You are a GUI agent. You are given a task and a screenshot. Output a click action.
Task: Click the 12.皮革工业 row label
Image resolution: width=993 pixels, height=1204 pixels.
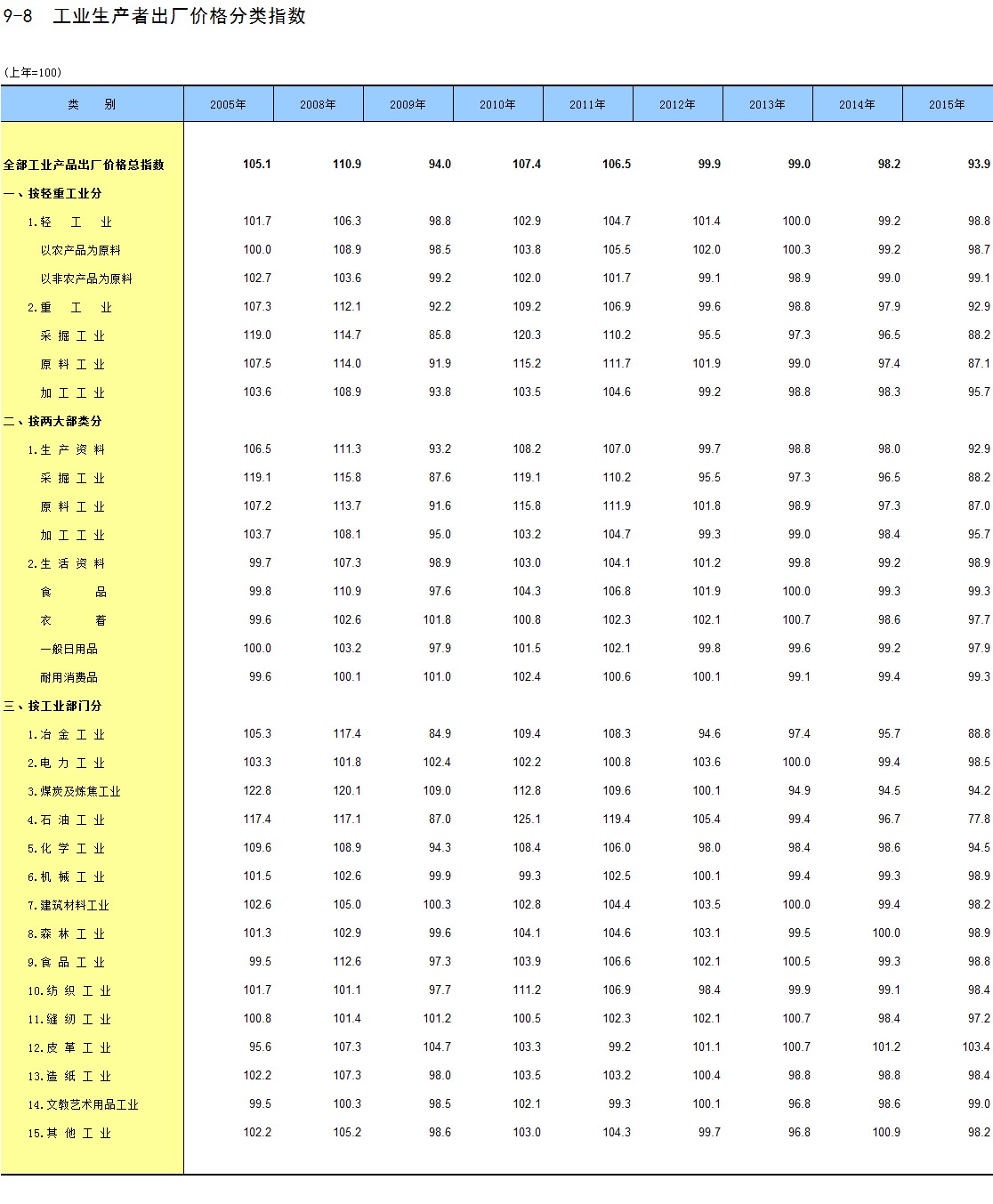[x=69, y=1047]
